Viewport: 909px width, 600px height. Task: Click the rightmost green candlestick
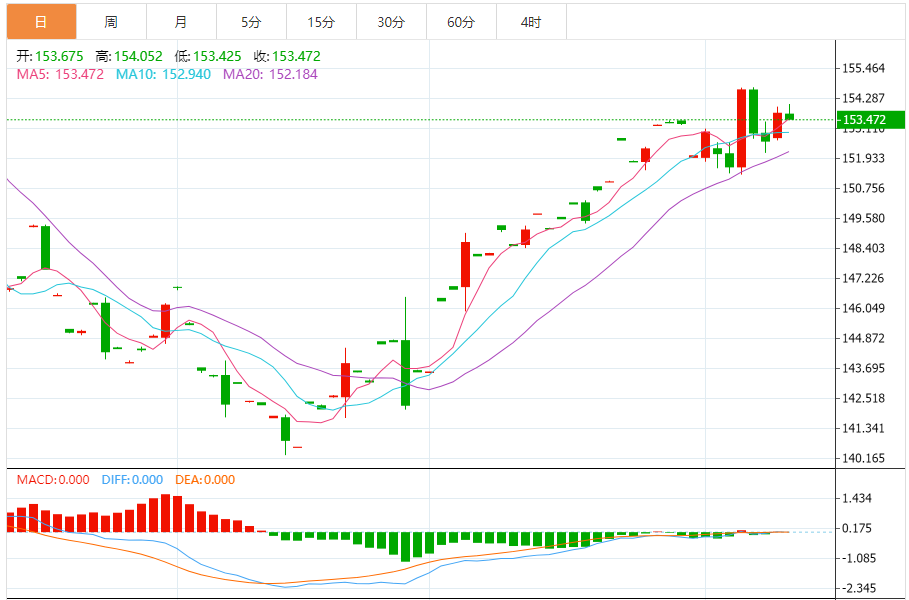coord(789,117)
